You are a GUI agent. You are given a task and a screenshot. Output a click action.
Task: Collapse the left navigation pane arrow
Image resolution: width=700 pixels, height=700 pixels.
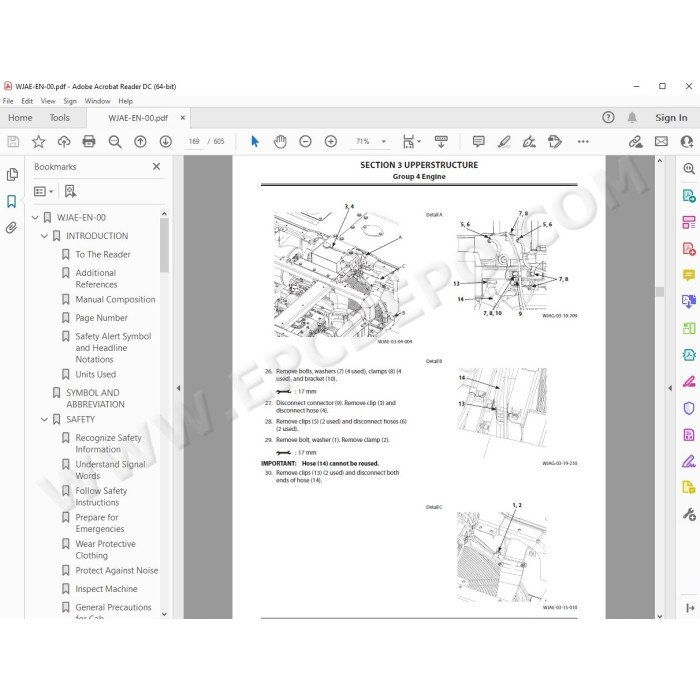[179, 388]
